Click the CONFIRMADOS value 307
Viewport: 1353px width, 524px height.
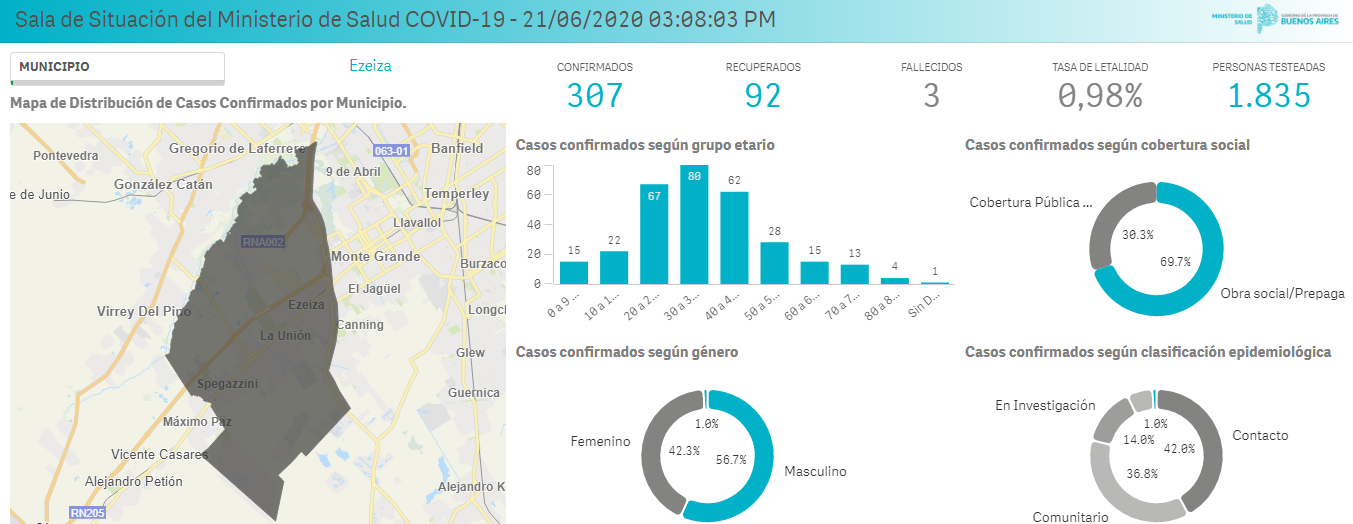click(594, 96)
